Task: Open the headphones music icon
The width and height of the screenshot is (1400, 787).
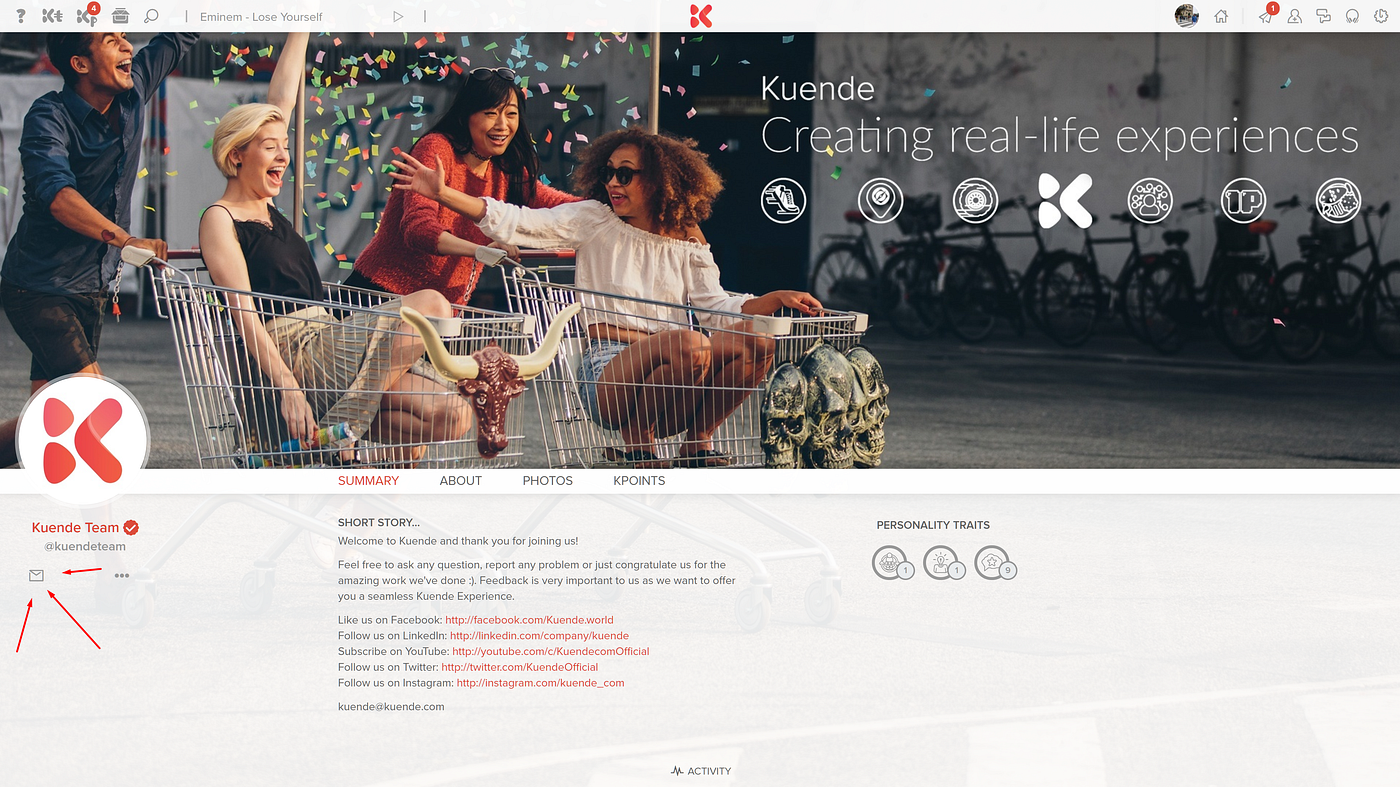Action: pyautogui.click(x=1352, y=16)
